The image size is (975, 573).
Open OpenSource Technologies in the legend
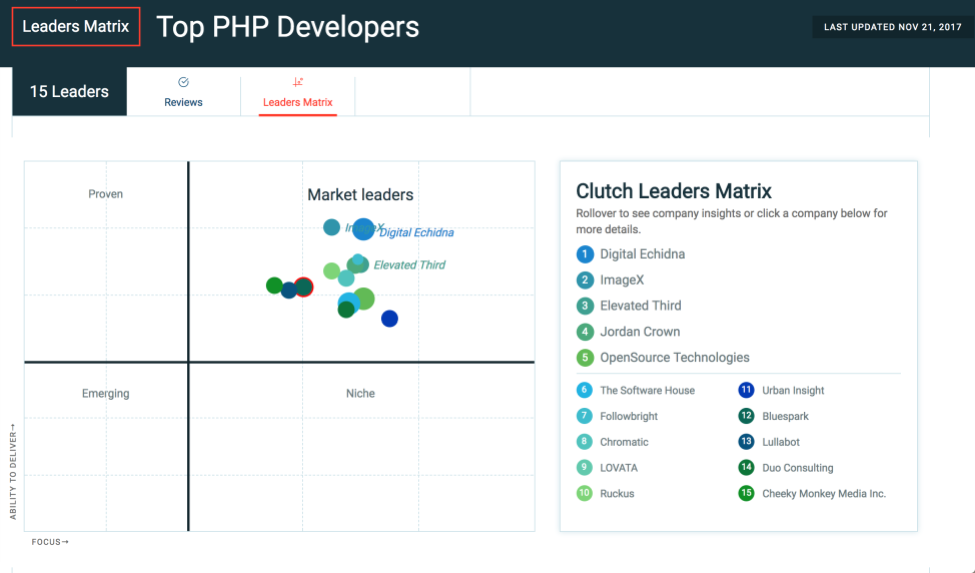click(x=675, y=357)
